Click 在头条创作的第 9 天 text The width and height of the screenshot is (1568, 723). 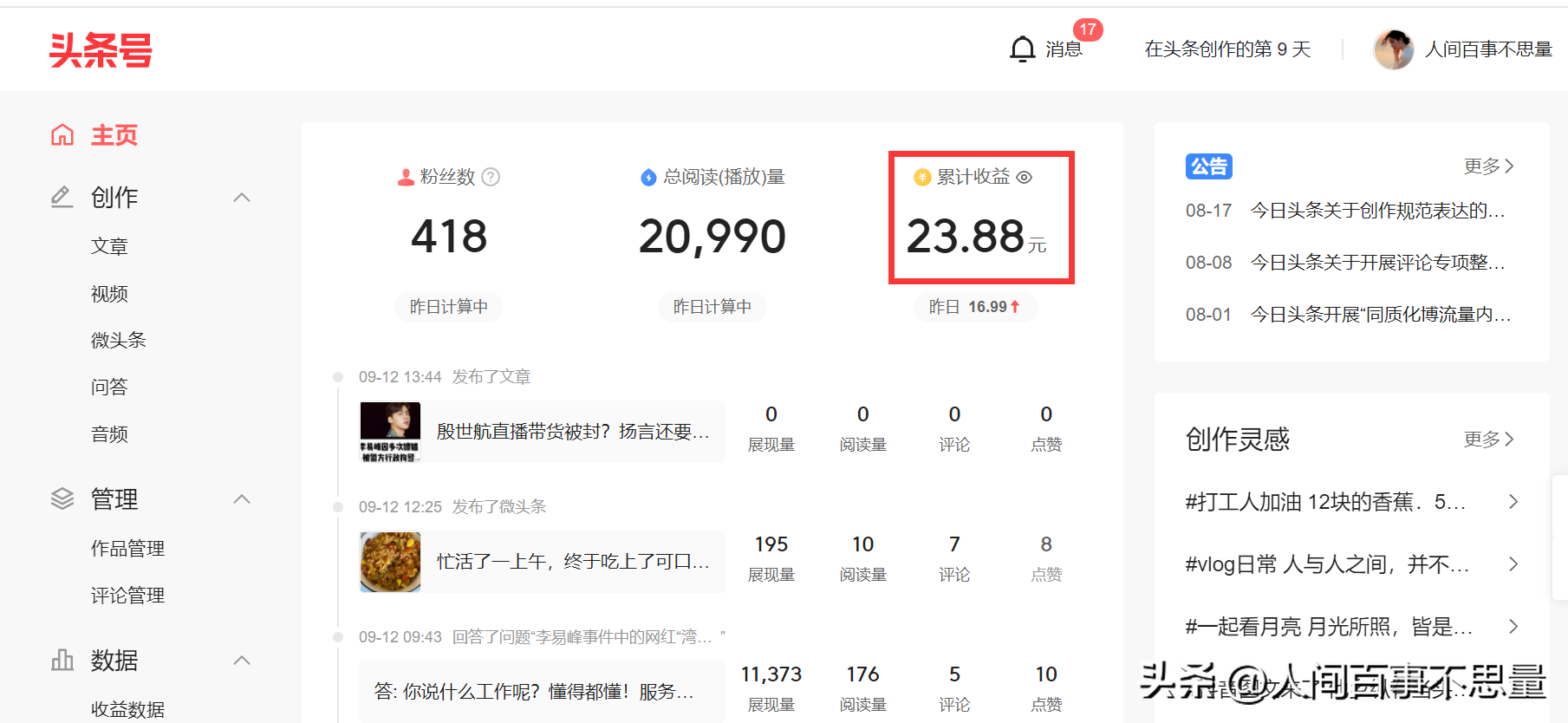(x=1227, y=49)
